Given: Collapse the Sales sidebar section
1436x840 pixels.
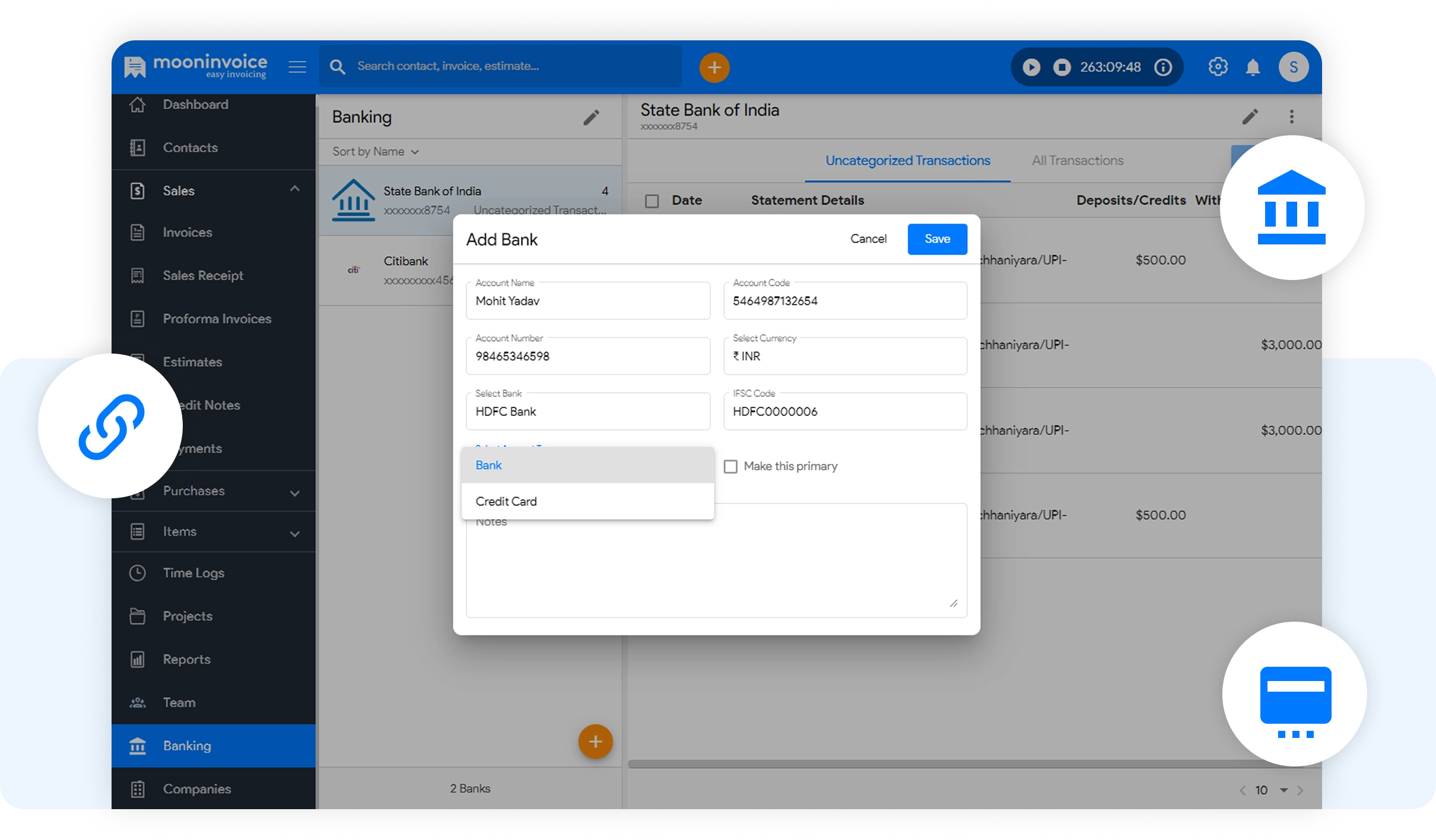Looking at the screenshot, I should [294, 189].
